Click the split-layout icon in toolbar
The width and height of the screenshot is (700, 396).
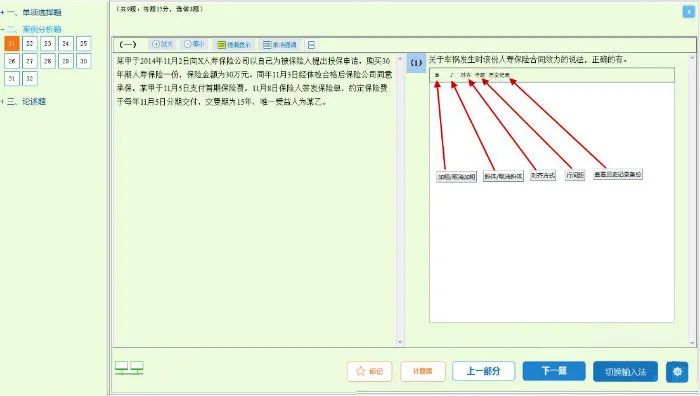[312, 45]
